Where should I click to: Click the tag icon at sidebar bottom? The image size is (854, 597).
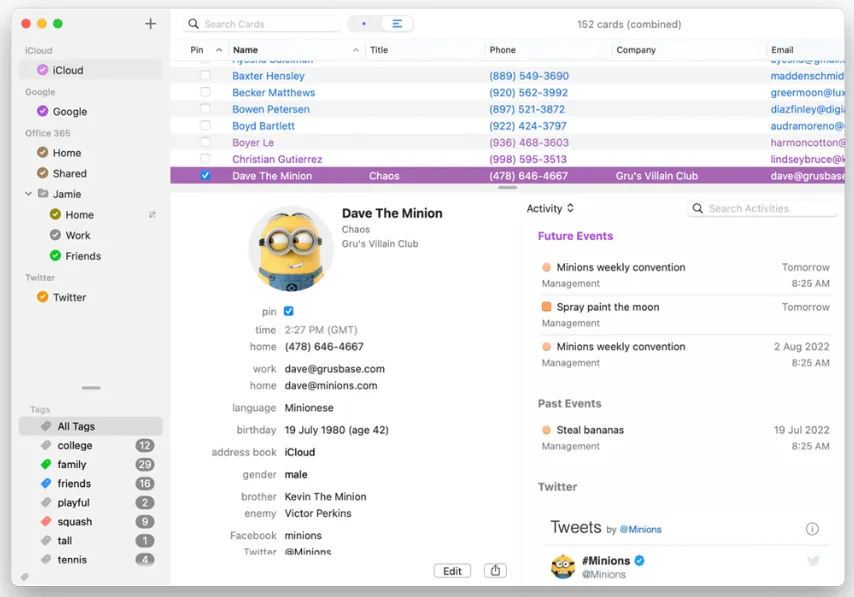click(25, 577)
